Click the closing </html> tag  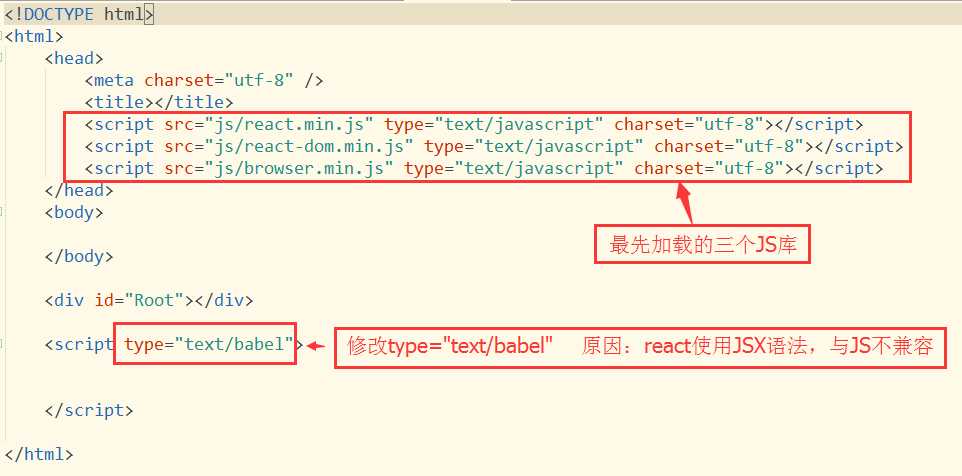[x=39, y=455]
